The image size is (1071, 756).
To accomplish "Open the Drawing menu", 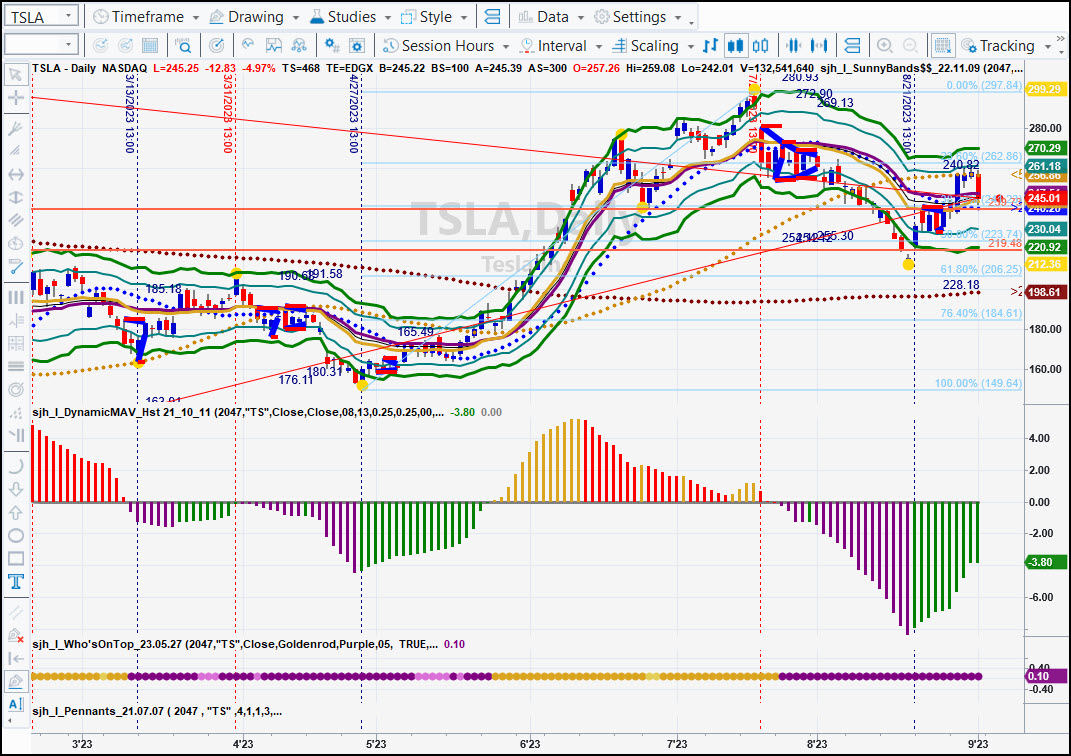I will [247, 16].
